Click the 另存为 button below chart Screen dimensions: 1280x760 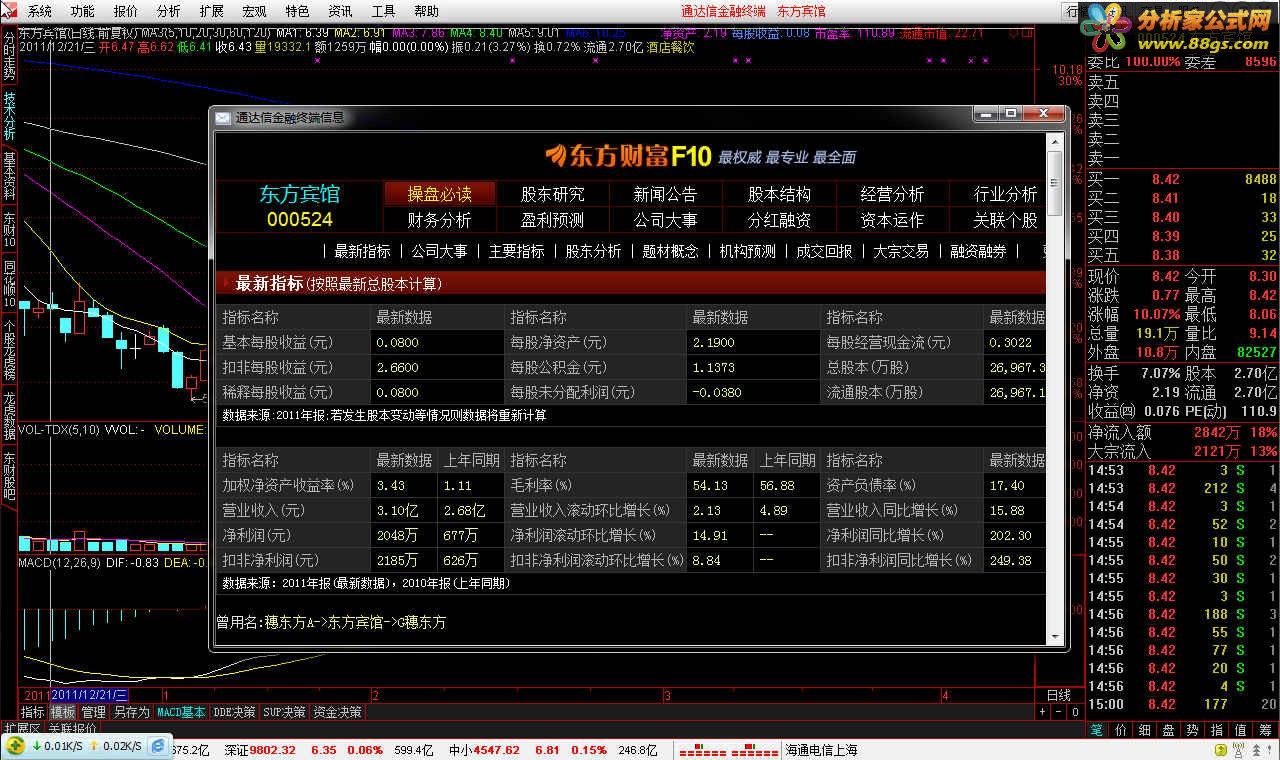tap(131, 712)
